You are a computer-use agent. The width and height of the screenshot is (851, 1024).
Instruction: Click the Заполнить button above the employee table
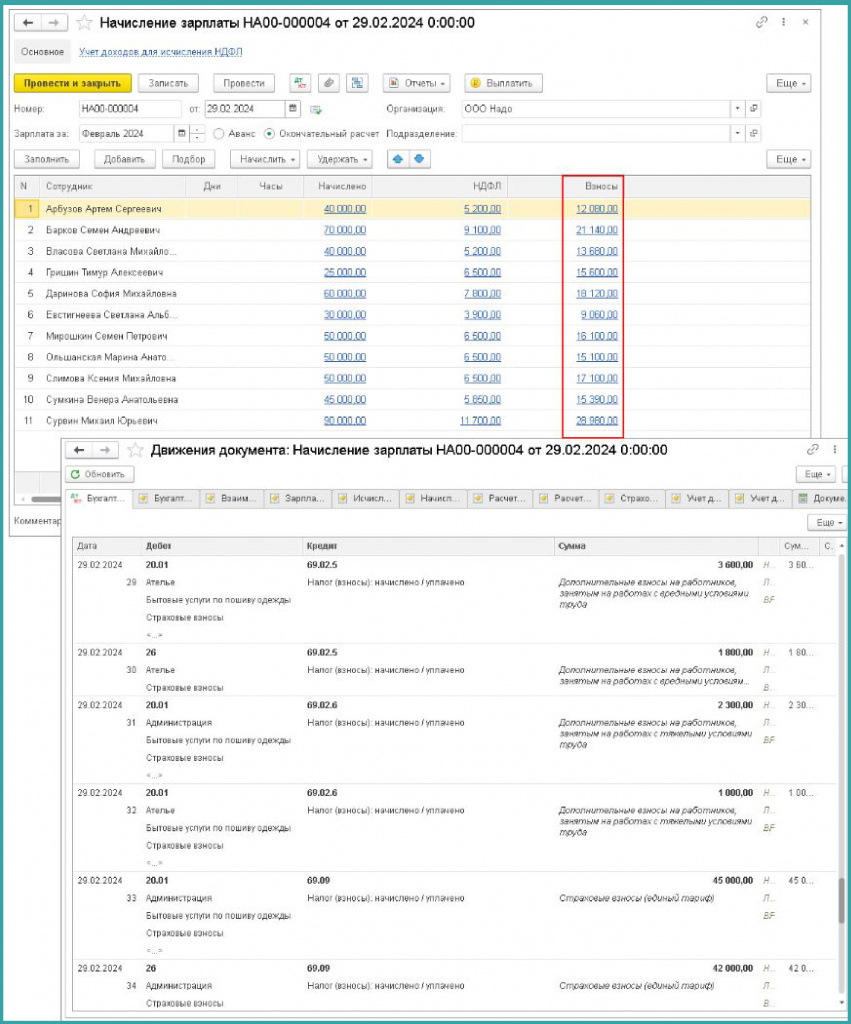pos(46,159)
